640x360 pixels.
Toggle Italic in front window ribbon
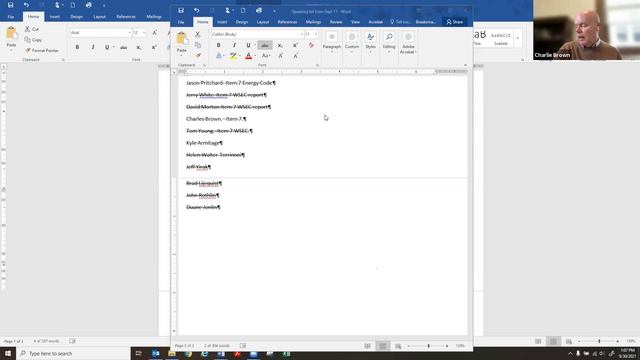tap(234, 45)
